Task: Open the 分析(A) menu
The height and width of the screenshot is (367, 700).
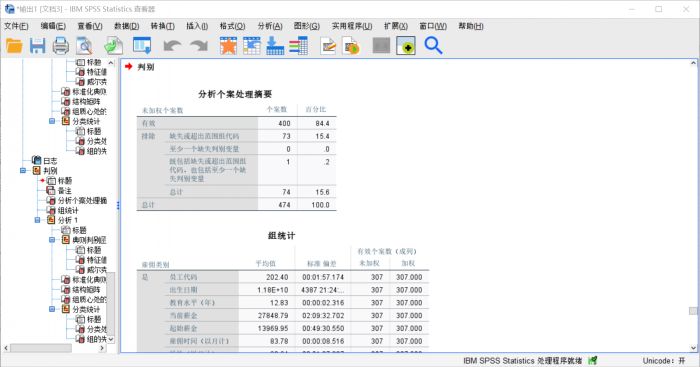Action: (270, 26)
